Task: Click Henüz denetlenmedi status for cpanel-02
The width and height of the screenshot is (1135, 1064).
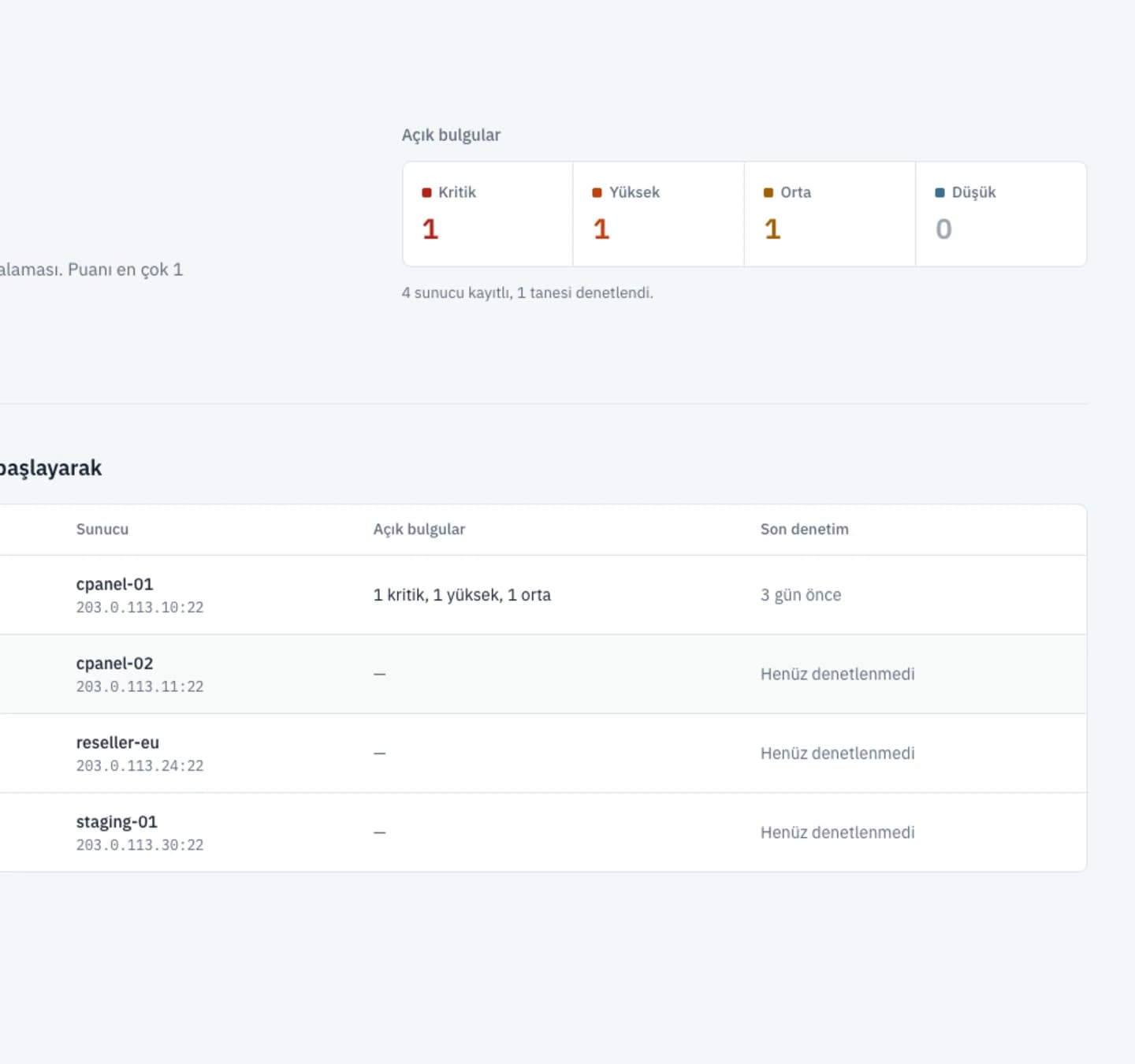Action: (x=838, y=675)
